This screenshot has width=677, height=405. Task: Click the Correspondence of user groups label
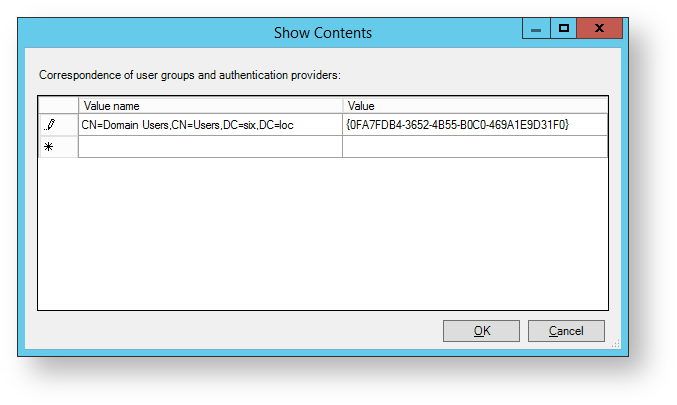190,75
